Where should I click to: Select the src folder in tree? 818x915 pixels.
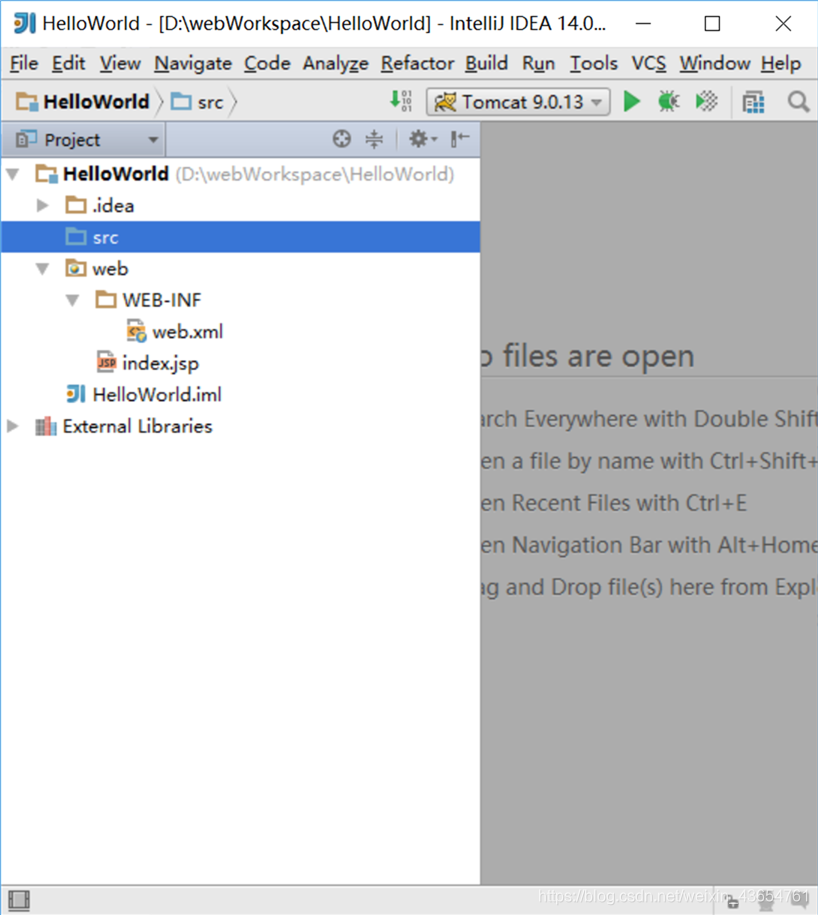click(x=240, y=237)
